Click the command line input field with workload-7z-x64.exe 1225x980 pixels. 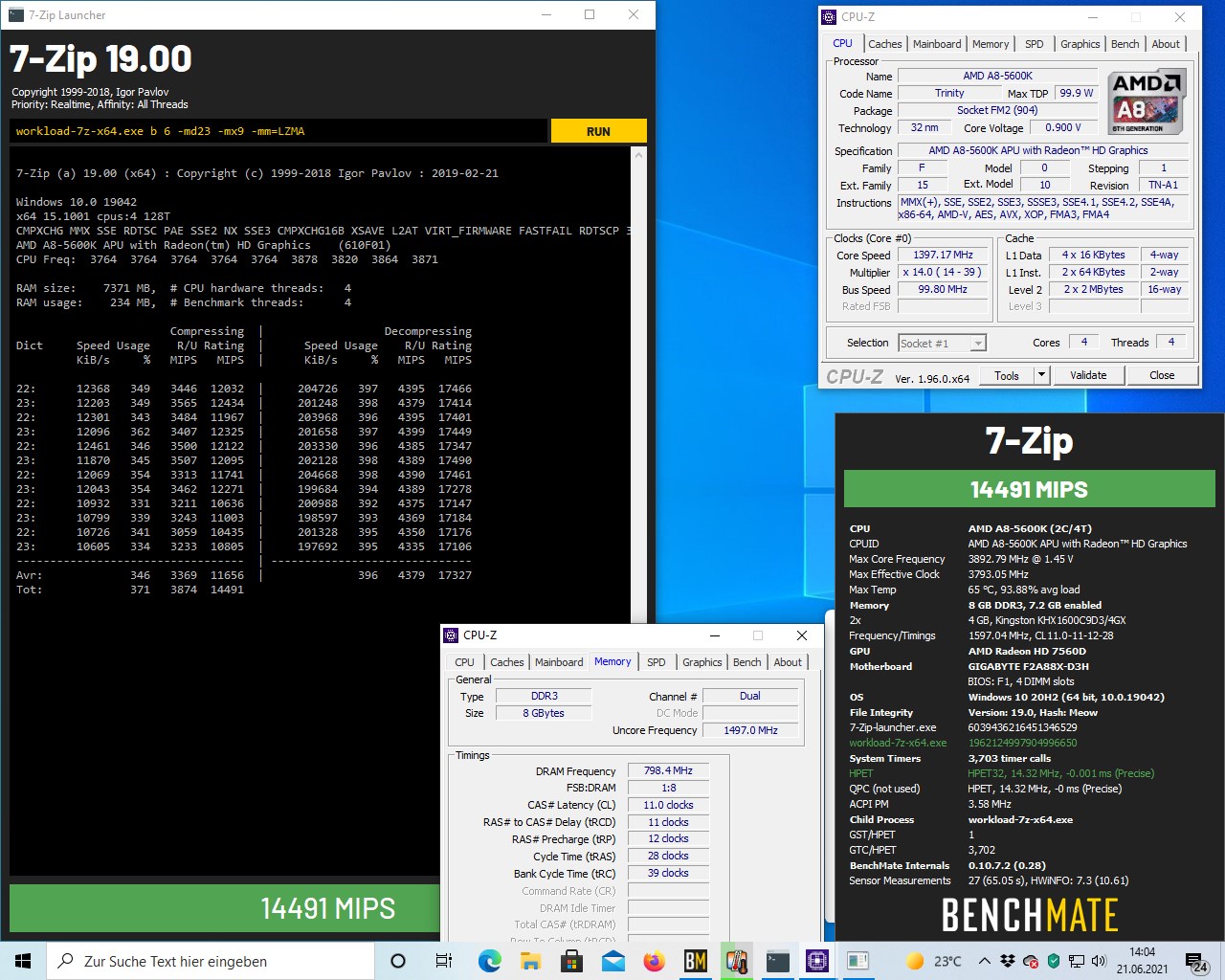pyautogui.click(x=278, y=131)
